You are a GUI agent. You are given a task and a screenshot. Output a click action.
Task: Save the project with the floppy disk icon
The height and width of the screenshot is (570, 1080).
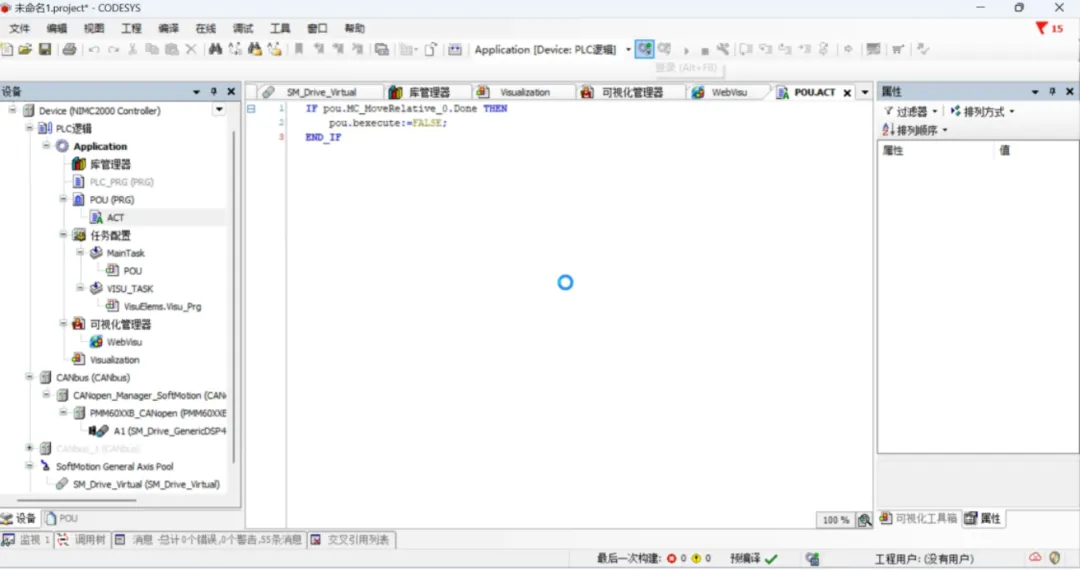pos(45,49)
